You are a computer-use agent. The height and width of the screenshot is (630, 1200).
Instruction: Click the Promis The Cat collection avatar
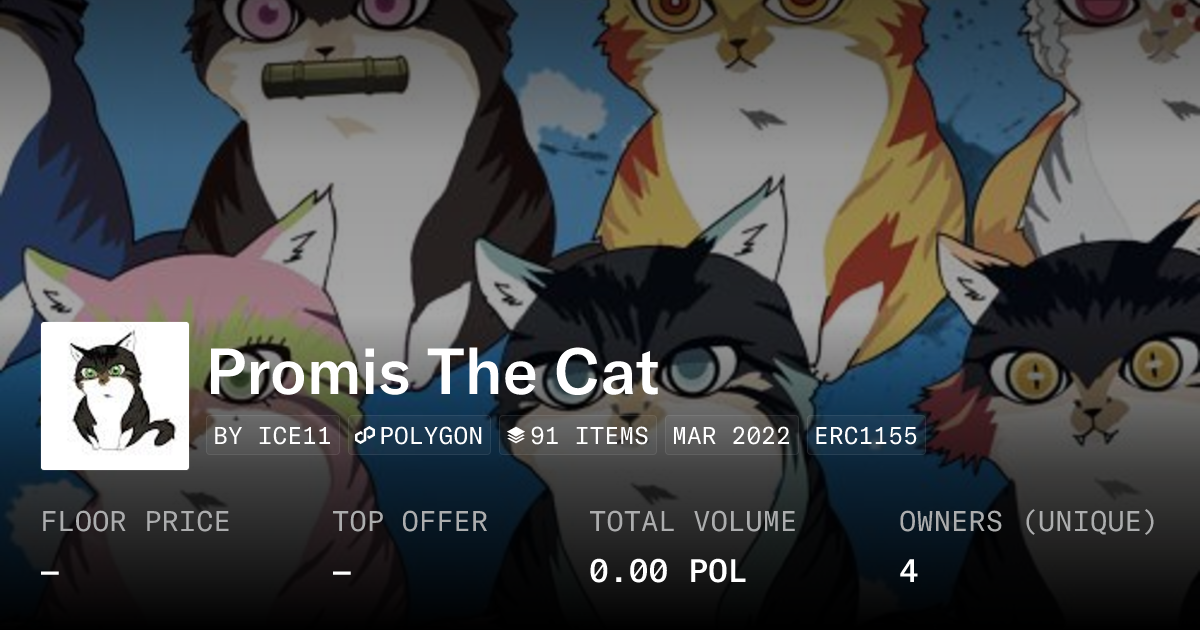[115, 396]
